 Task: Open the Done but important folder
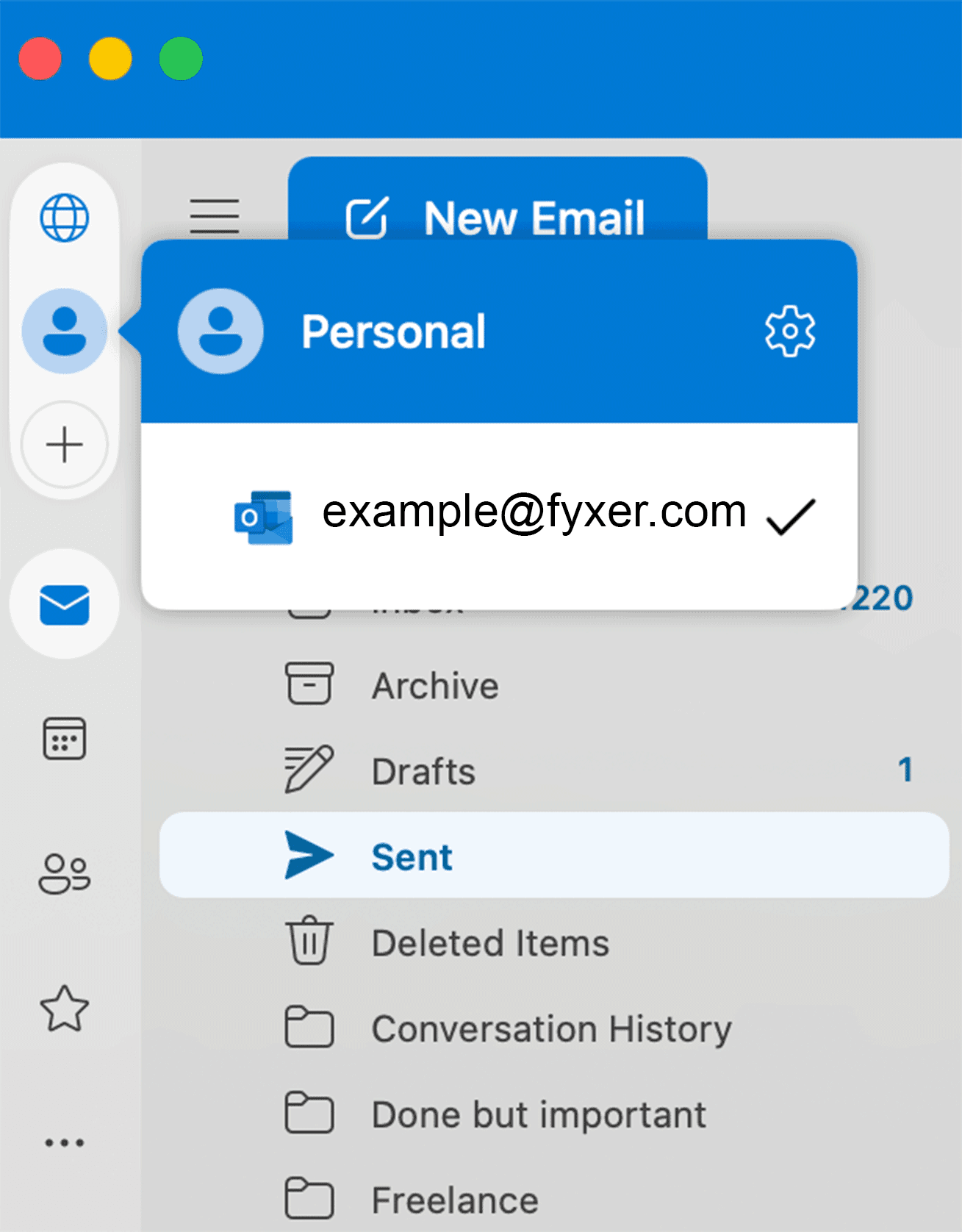click(x=554, y=1114)
